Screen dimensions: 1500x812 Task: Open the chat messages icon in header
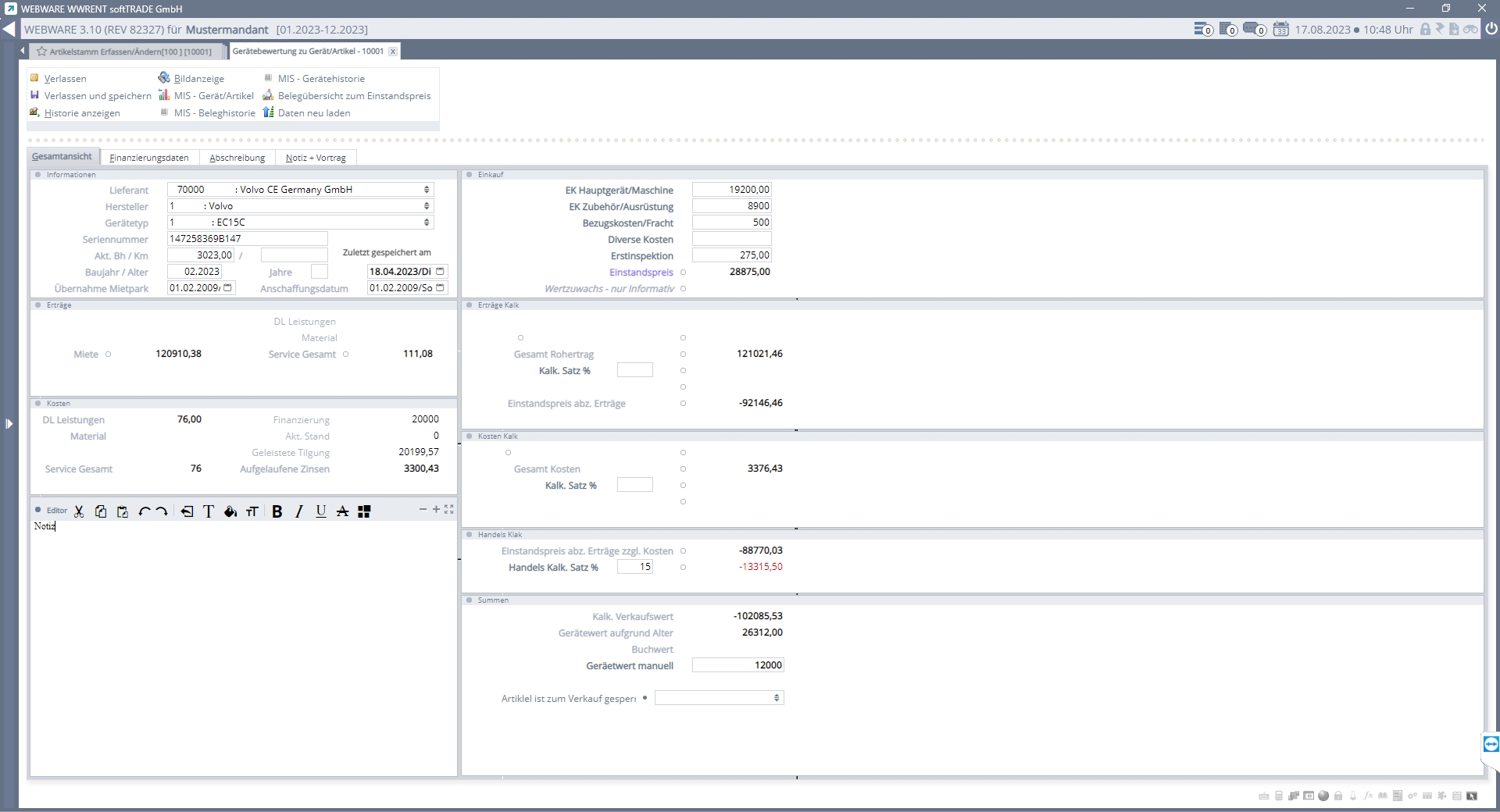click(1254, 30)
